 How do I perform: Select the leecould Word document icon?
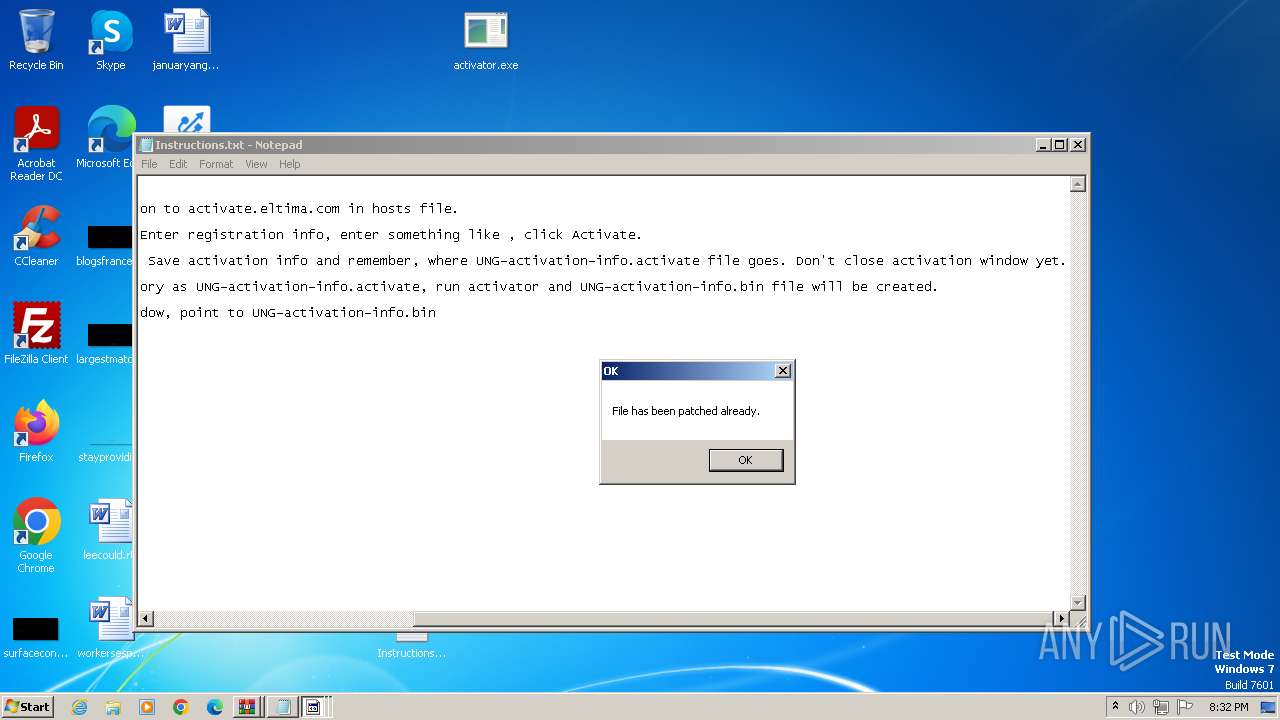(110, 530)
